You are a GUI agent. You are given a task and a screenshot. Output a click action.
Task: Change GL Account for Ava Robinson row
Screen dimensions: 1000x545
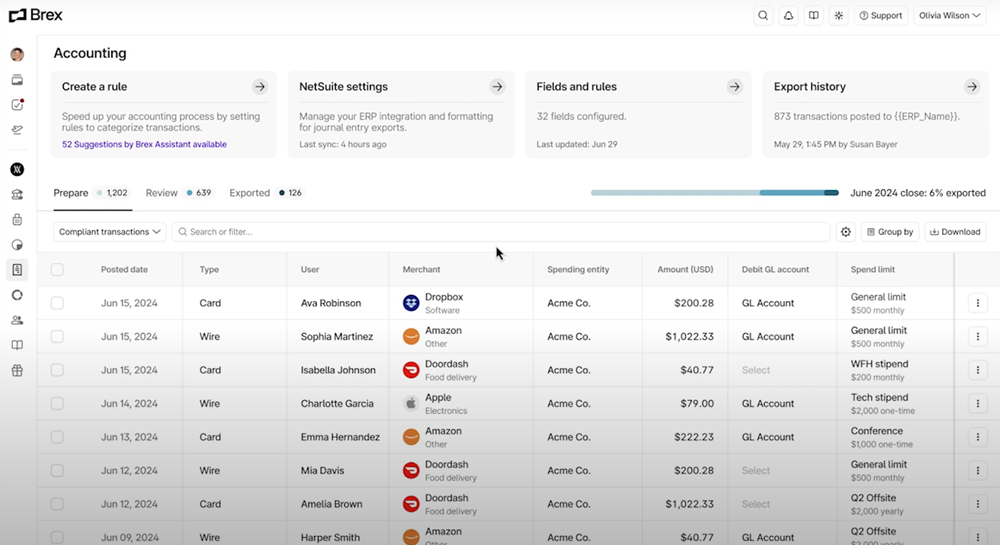pyautogui.click(x=768, y=303)
